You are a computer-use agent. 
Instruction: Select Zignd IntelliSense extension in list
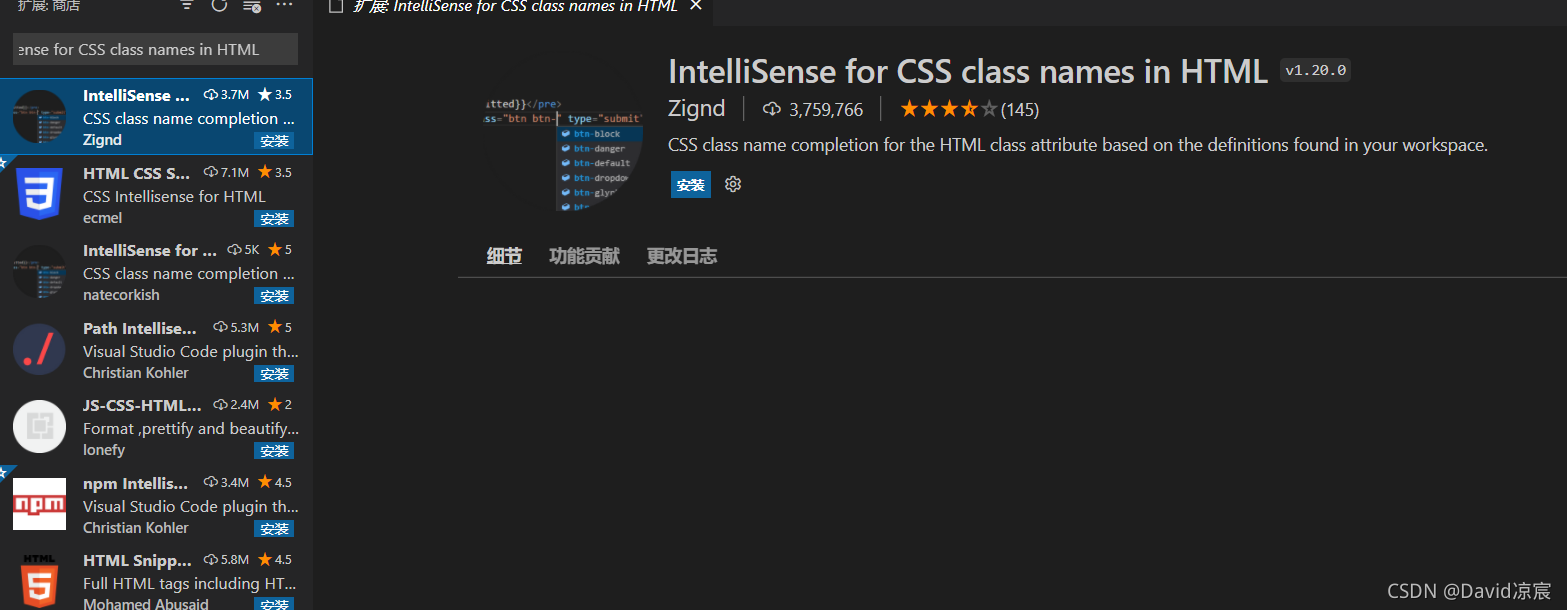click(x=157, y=117)
